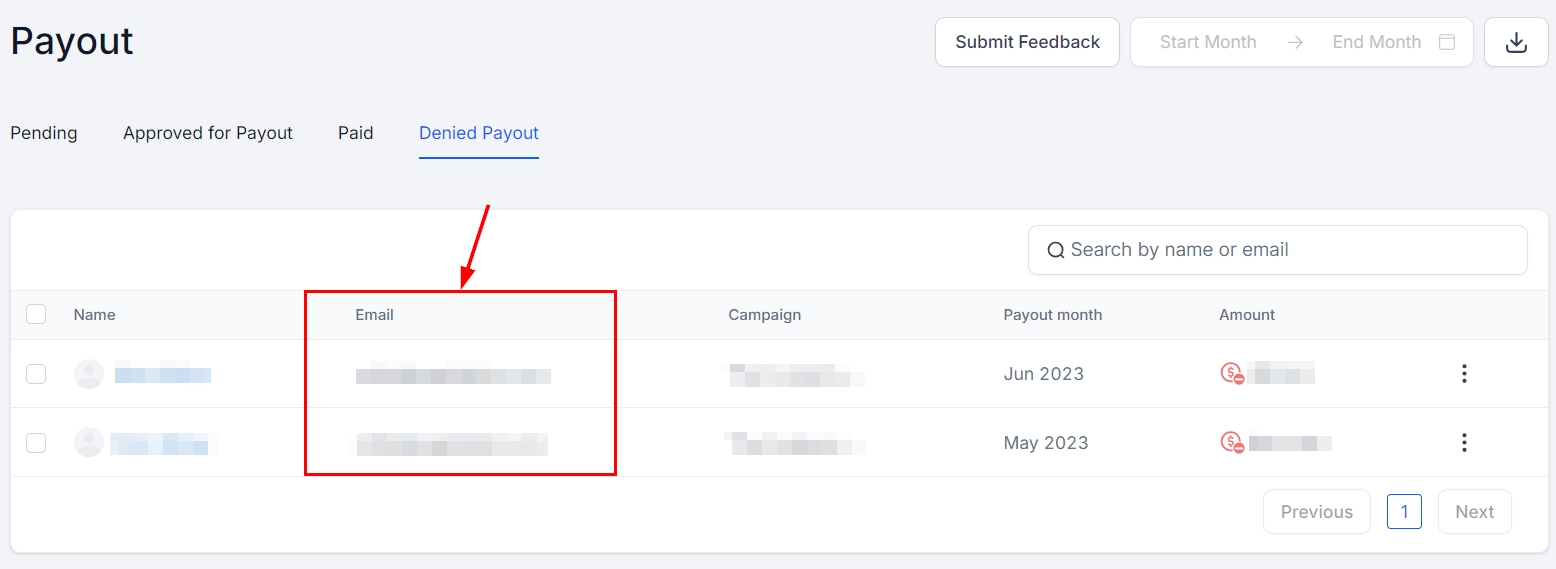Click the May 2023 row avatar icon
This screenshot has height=569, width=1556.
(89, 442)
